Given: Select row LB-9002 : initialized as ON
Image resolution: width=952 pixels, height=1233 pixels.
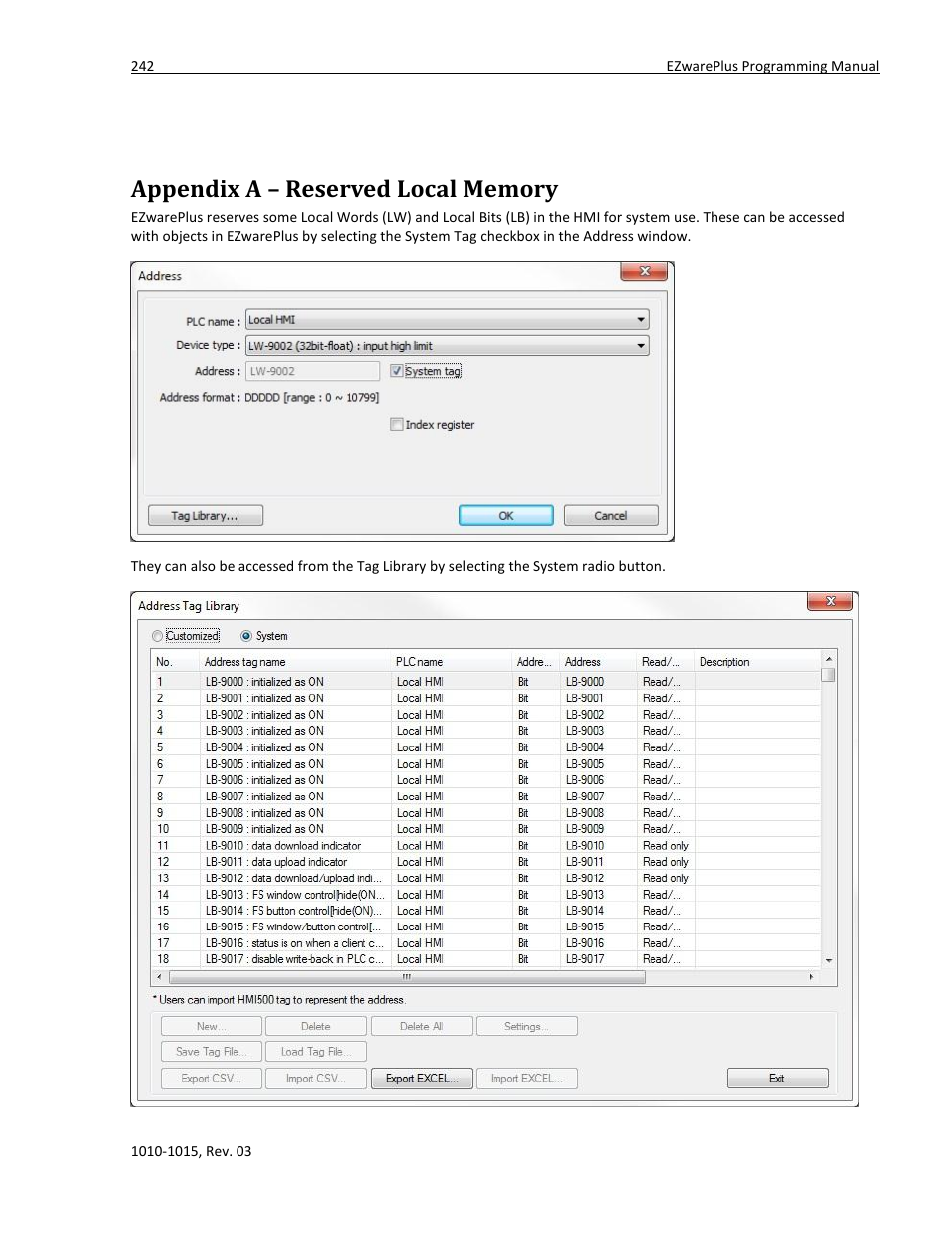Looking at the screenshot, I should tap(486, 715).
